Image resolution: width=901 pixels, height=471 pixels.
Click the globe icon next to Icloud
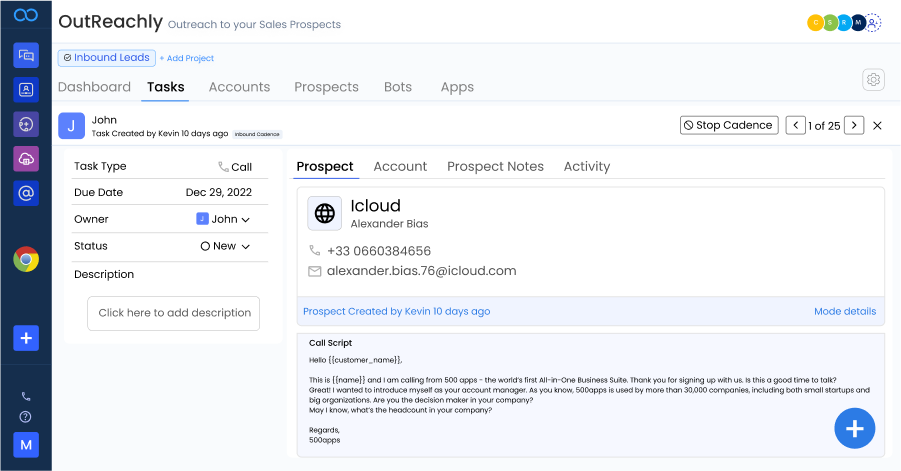[324, 213]
